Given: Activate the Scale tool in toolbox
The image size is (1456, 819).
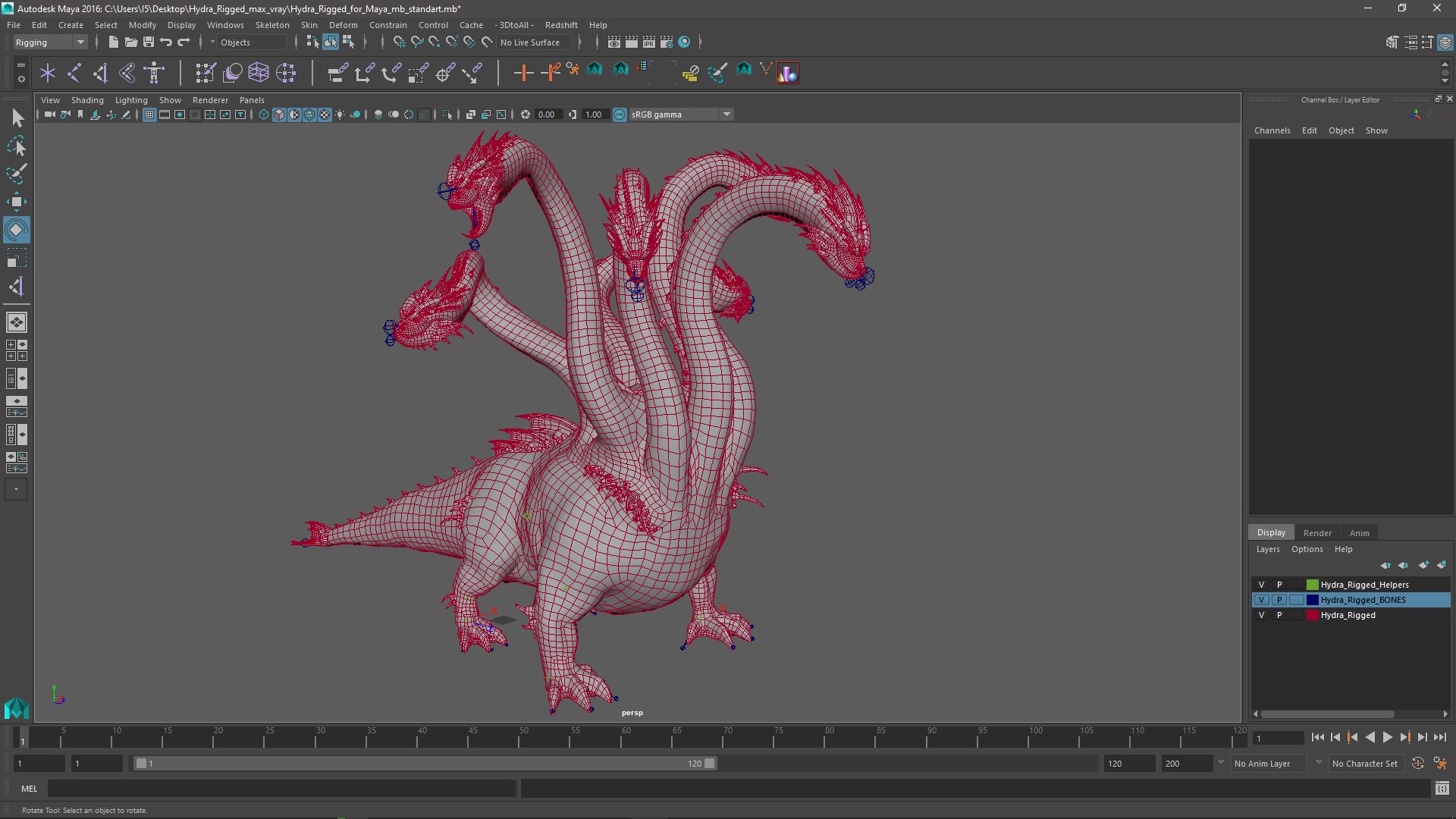Looking at the screenshot, I should coord(17,258).
